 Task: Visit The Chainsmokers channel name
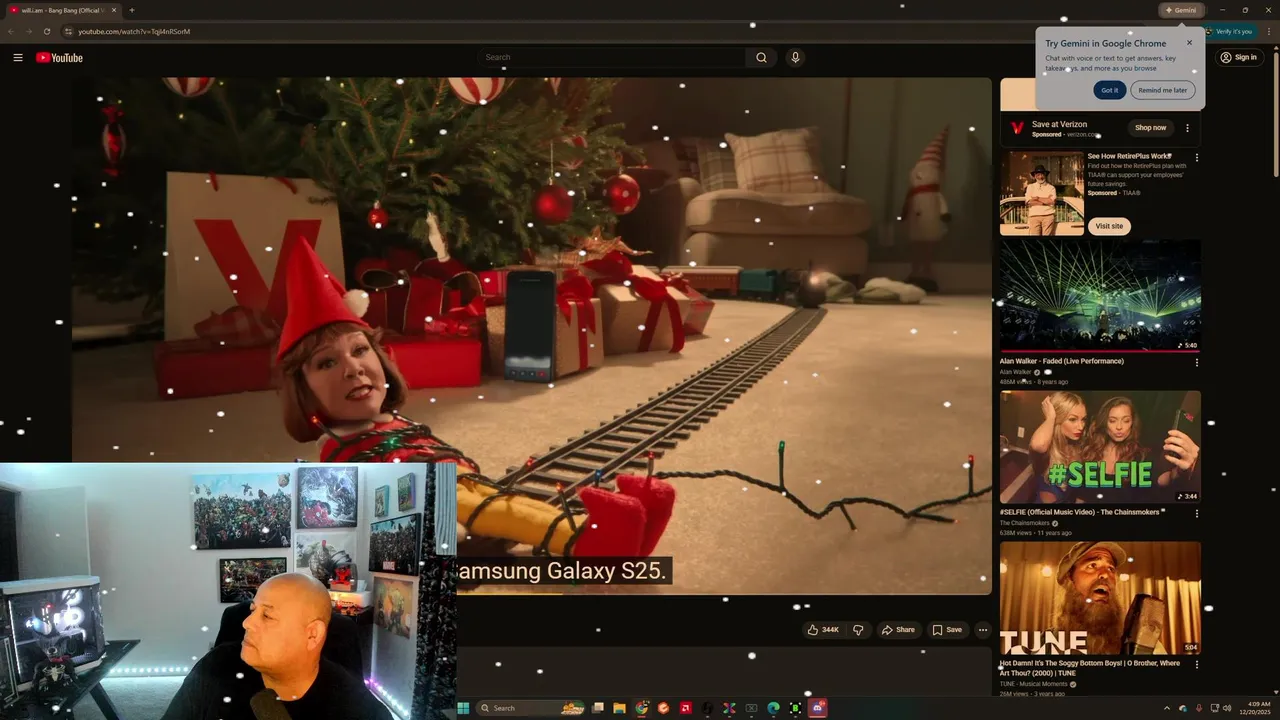(1025, 523)
